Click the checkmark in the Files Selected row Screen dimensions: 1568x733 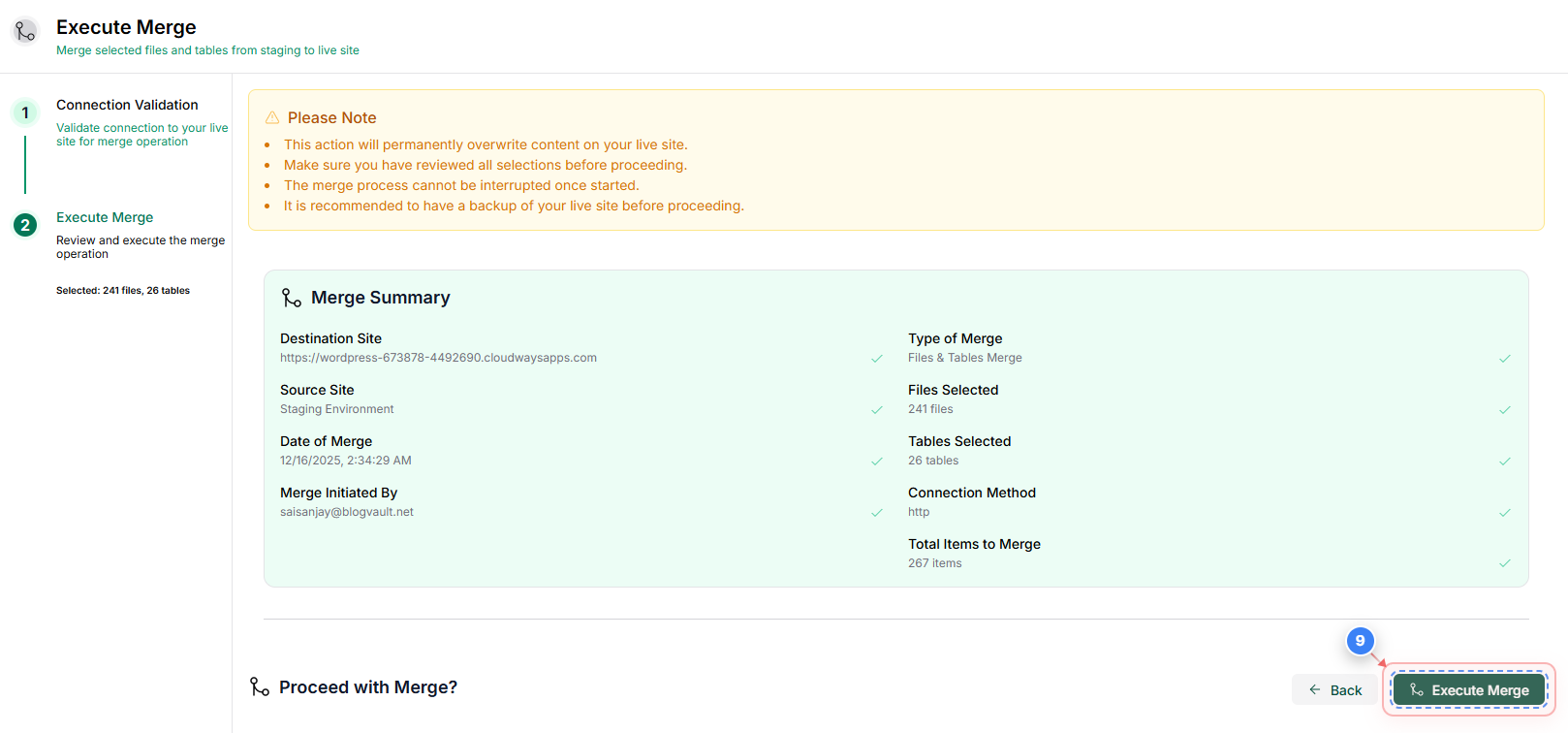tap(1505, 410)
